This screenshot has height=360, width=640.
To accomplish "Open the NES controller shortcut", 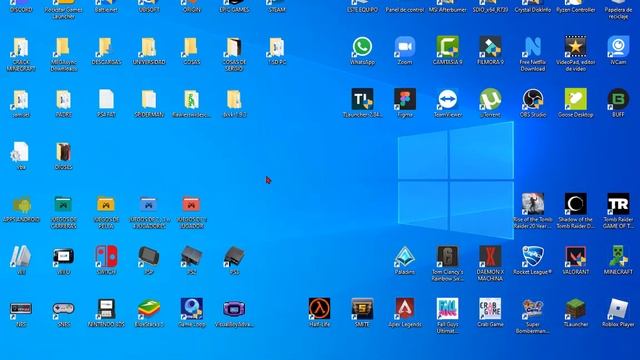I will [21, 309].
